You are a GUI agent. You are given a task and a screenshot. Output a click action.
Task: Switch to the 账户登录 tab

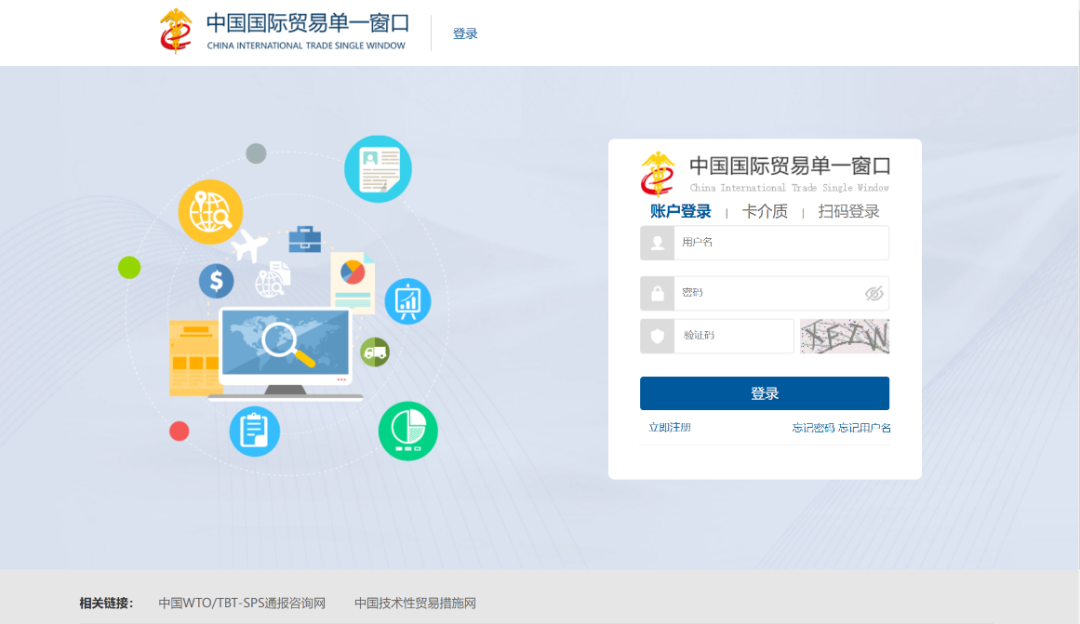[x=681, y=211]
